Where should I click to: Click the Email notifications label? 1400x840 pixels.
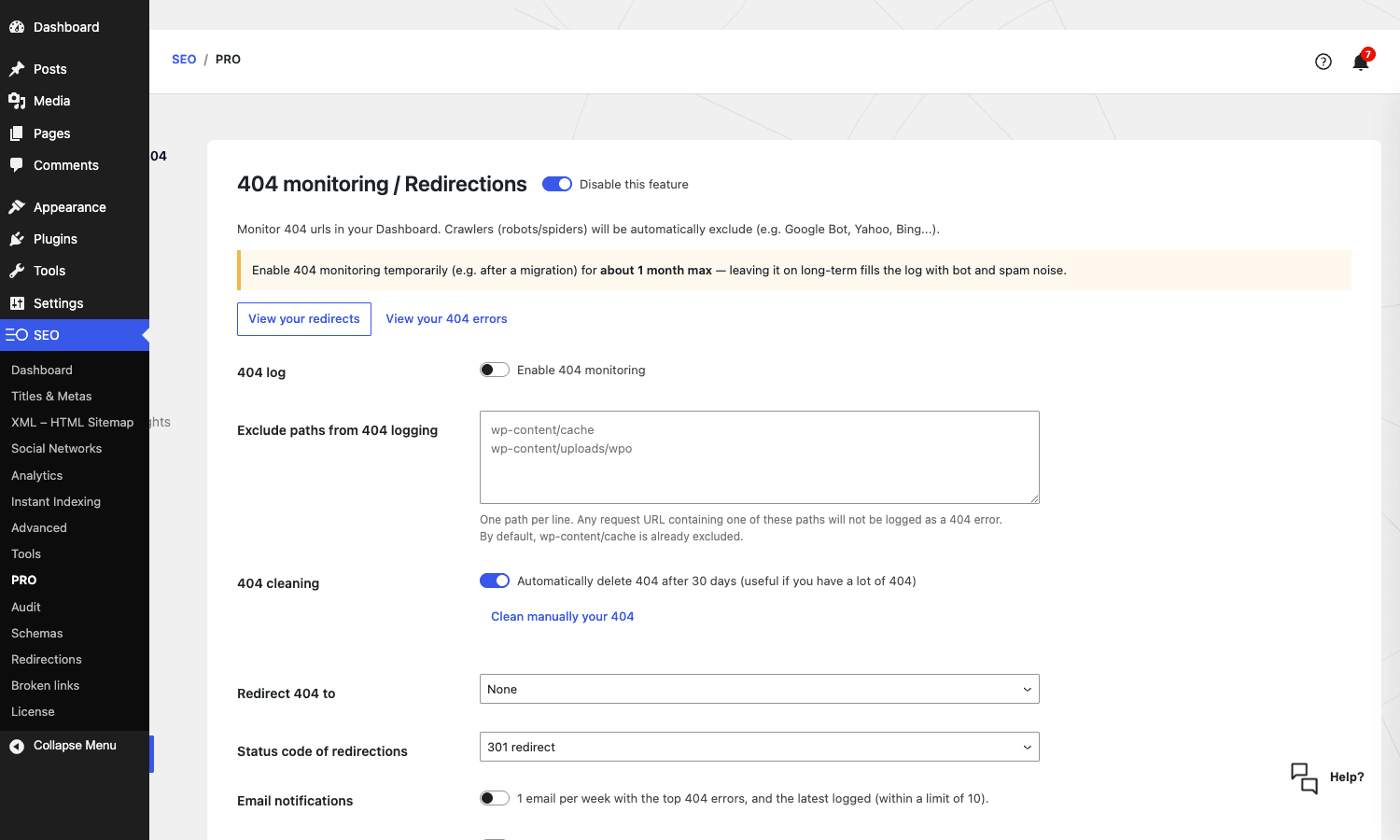tap(295, 802)
